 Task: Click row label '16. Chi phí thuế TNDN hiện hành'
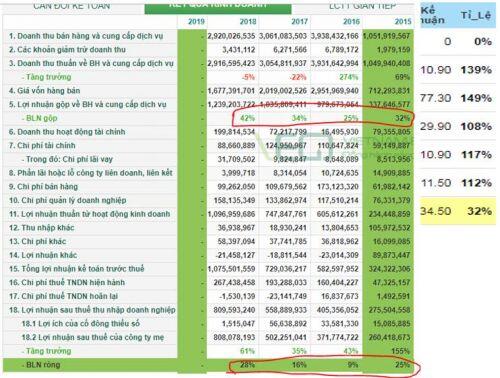click(67, 282)
